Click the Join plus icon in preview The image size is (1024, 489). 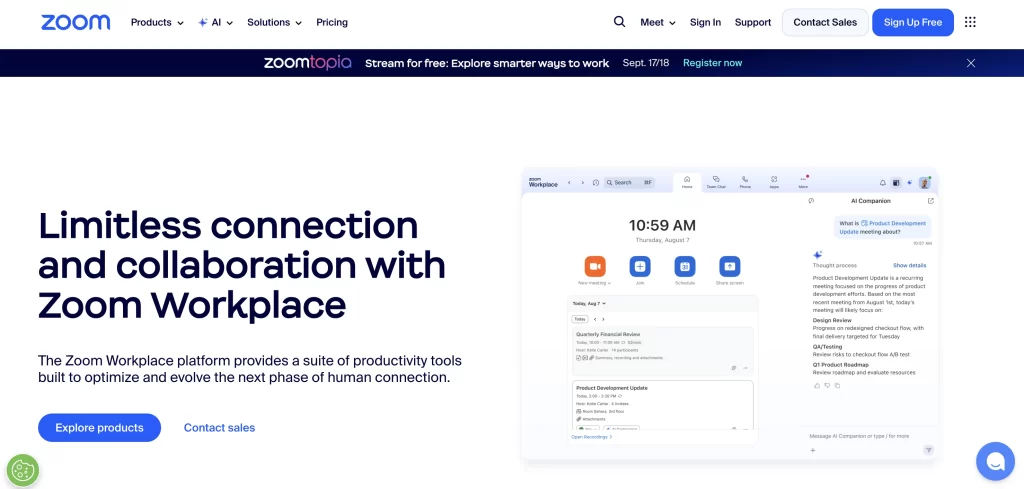pos(640,266)
